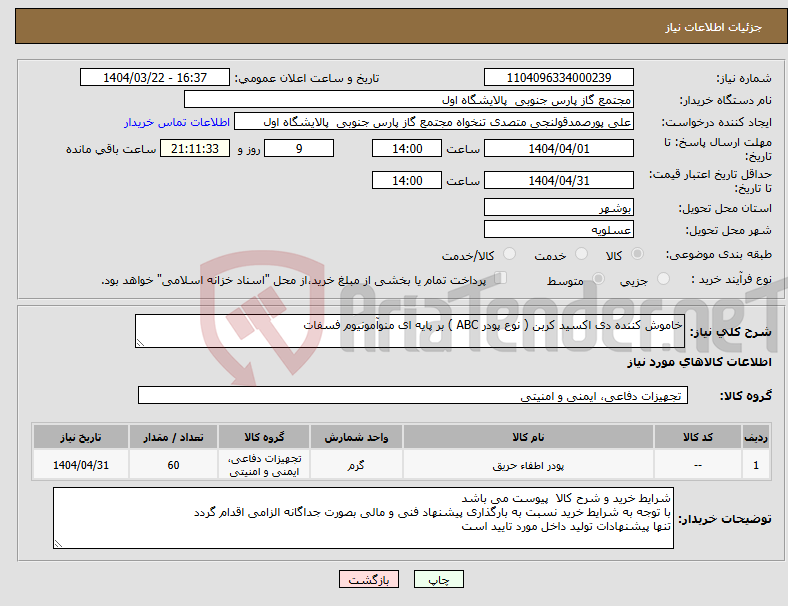
Task: Click the نام کالا column header
Action: point(528,437)
